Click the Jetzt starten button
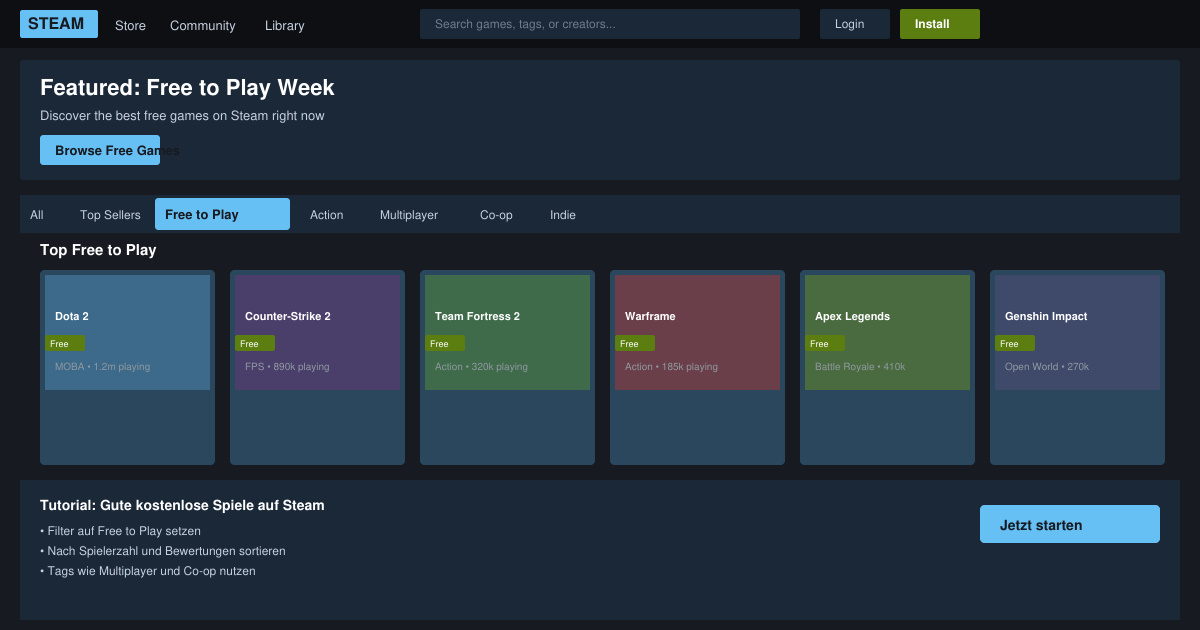 tap(1070, 524)
